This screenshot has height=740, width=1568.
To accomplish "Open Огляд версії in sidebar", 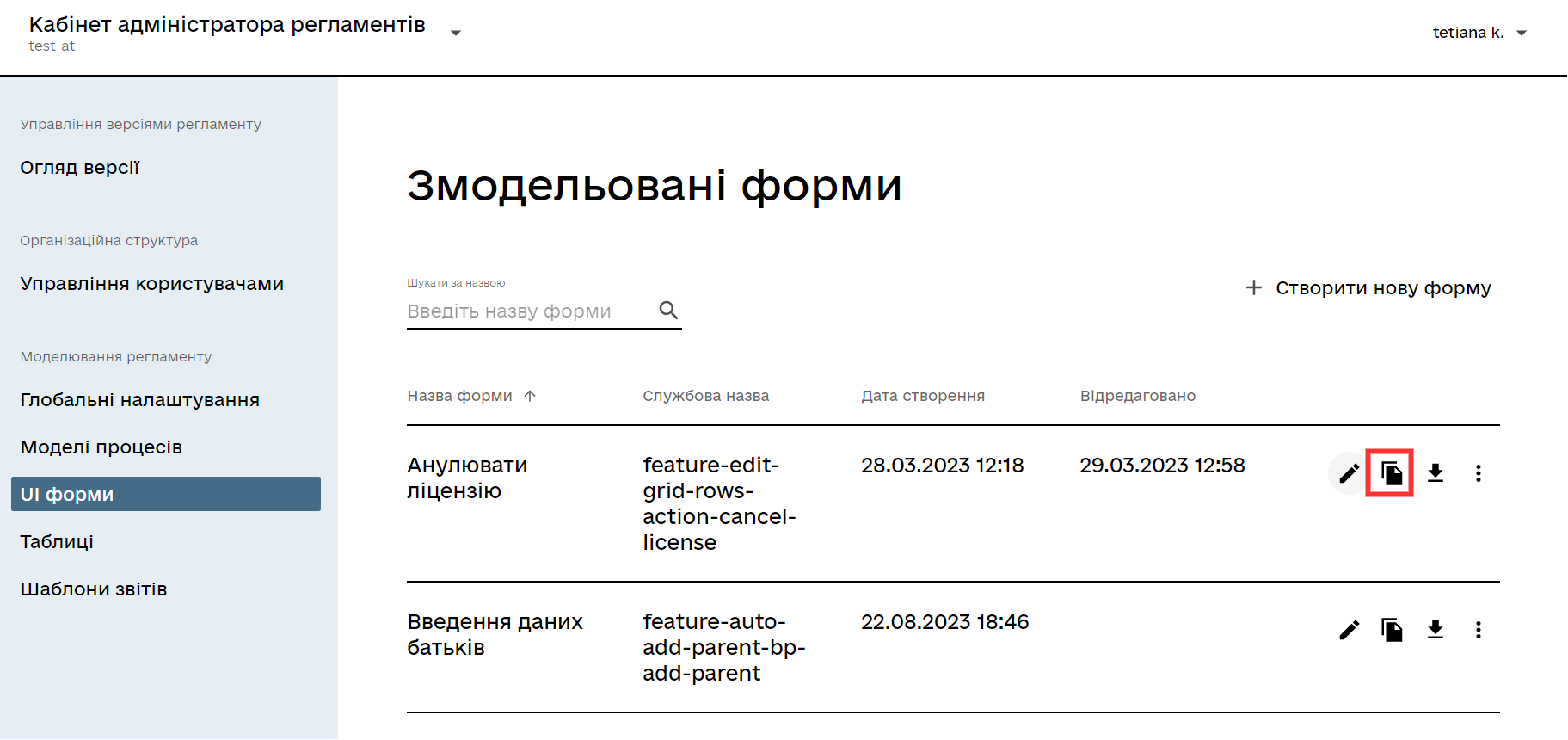I will tap(80, 168).
